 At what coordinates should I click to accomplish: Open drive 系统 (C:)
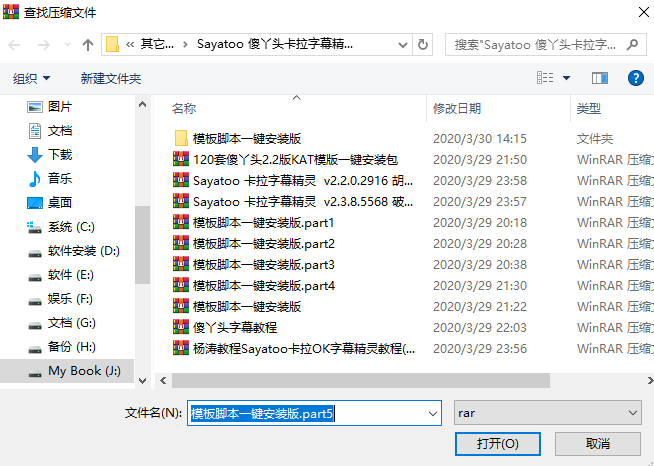coord(71,227)
